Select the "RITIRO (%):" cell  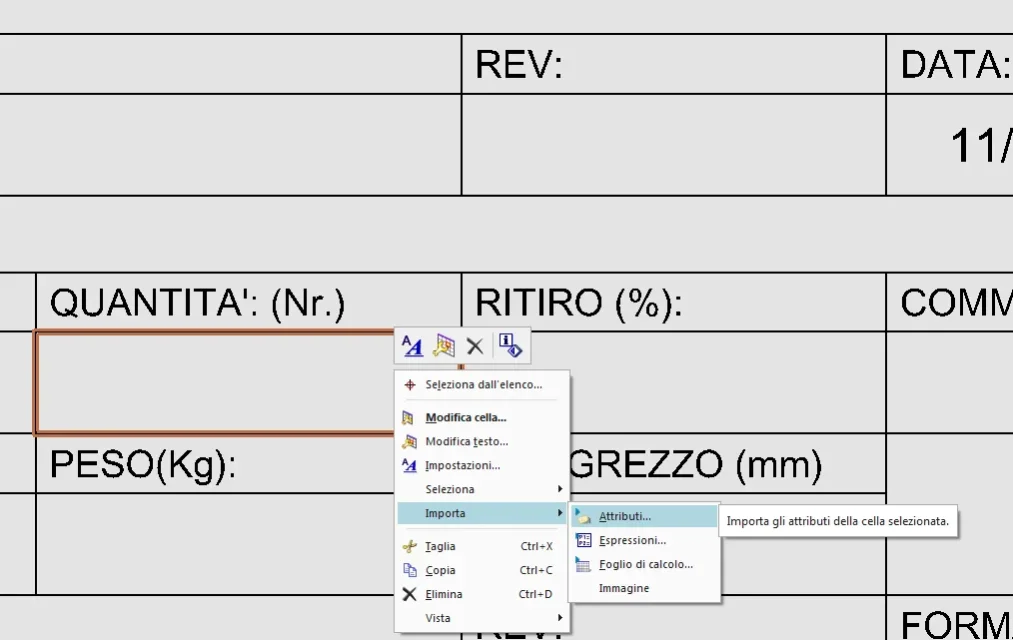pyautogui.click(x=674, y=302)
